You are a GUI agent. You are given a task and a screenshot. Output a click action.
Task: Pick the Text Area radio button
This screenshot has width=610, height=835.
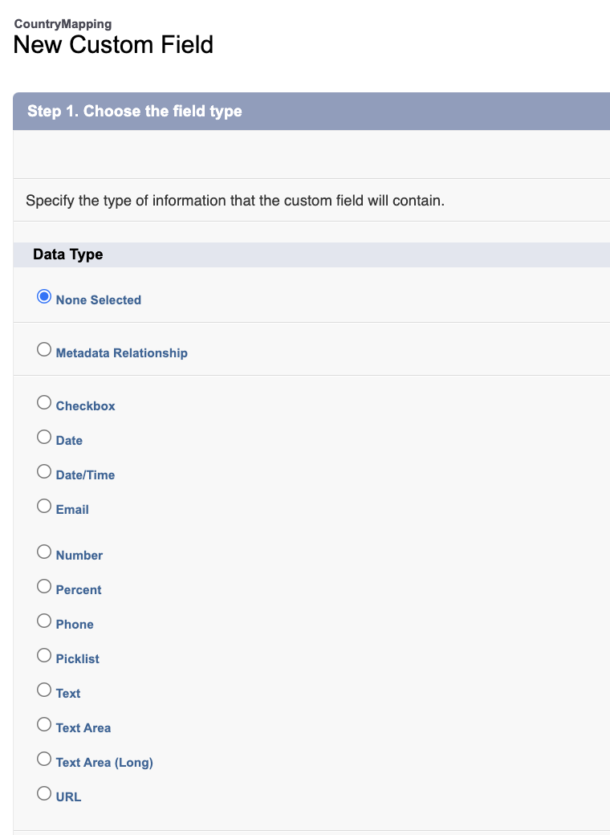tap(43, 725)
